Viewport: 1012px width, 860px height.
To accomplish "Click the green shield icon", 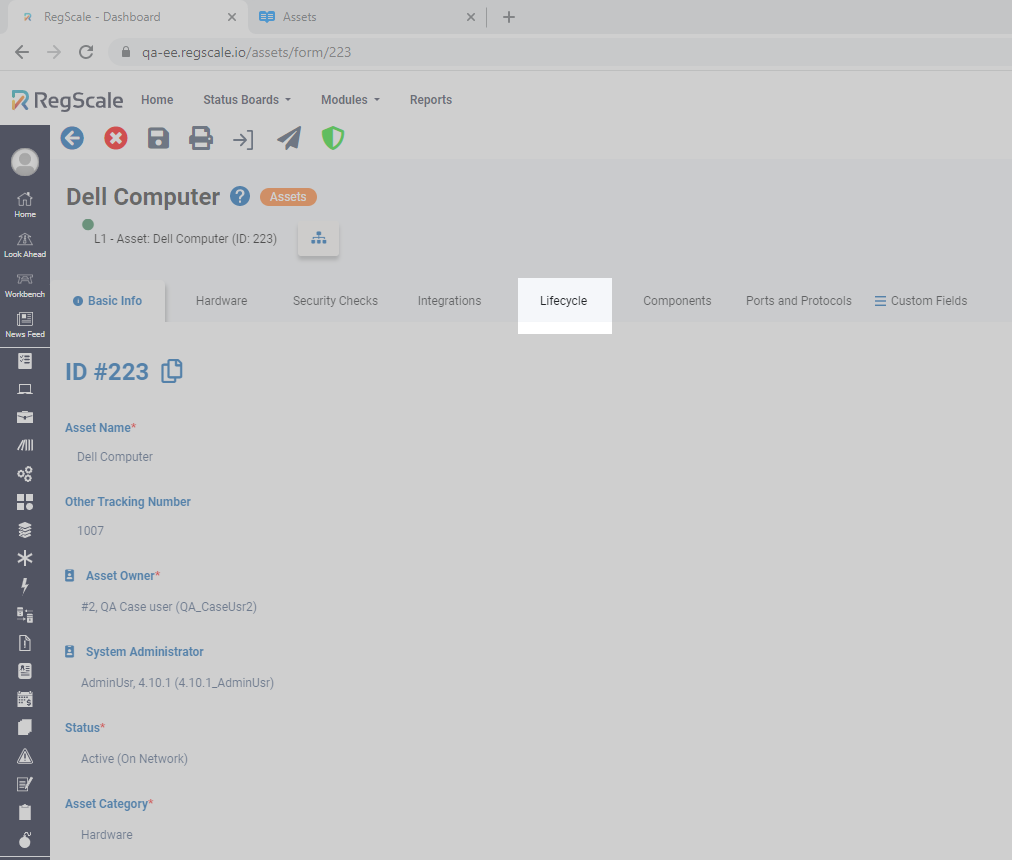I will [333, 138].
